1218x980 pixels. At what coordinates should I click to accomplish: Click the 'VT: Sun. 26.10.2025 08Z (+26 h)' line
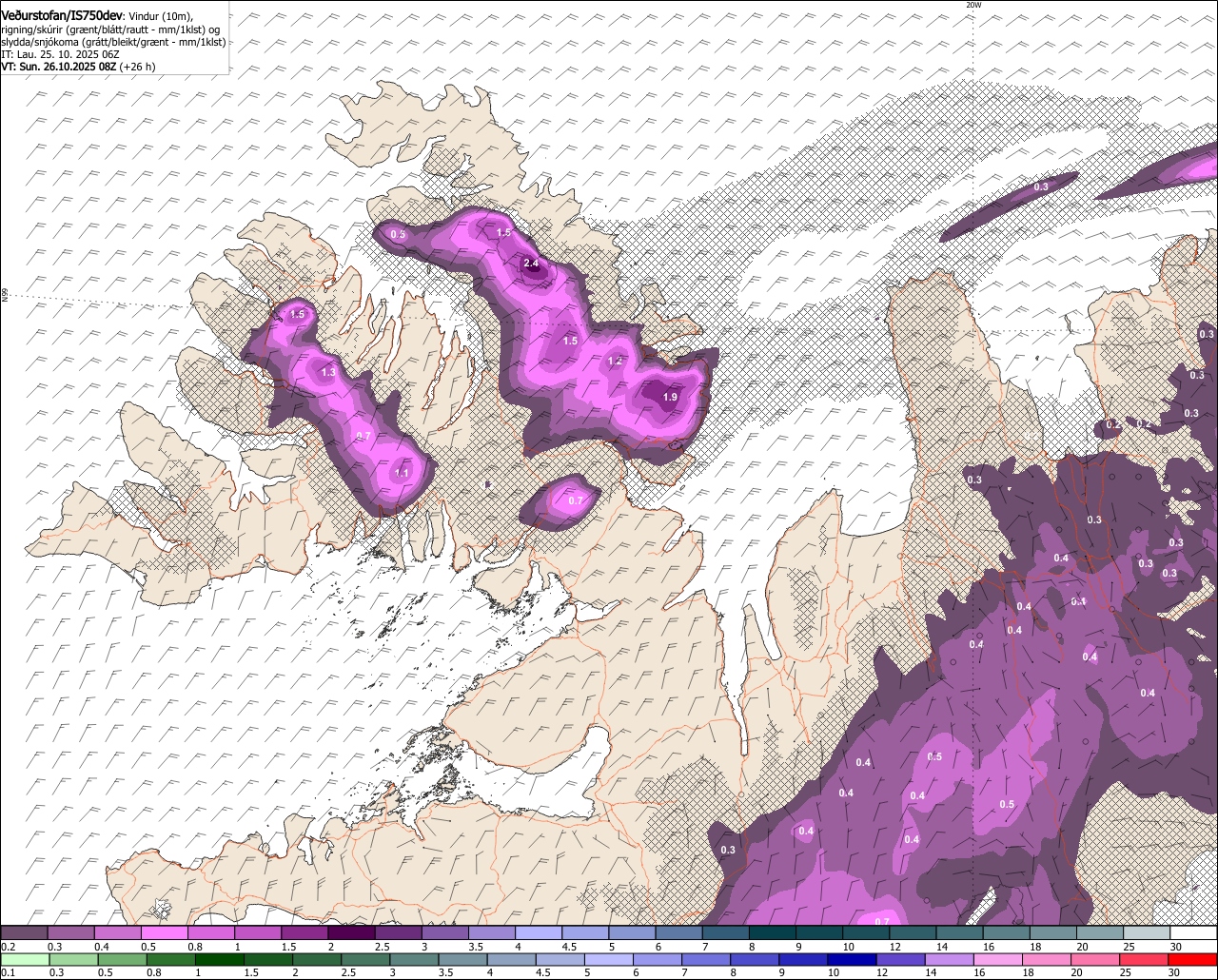(78, 67)
